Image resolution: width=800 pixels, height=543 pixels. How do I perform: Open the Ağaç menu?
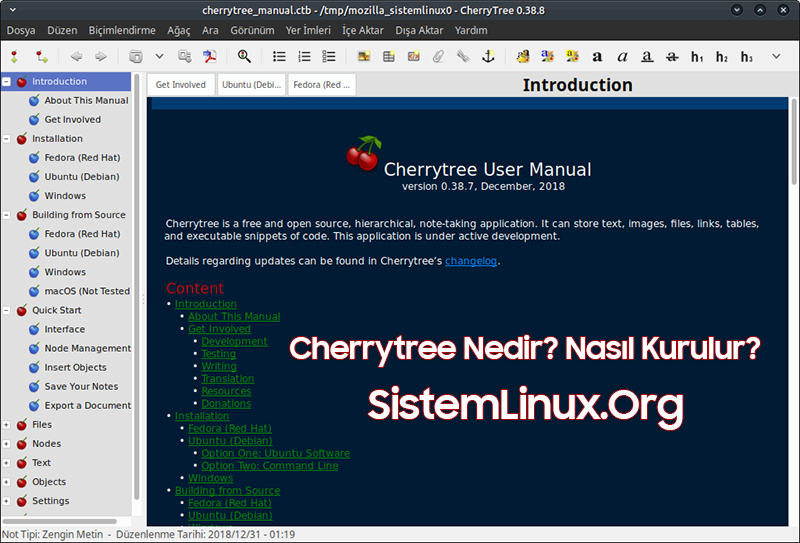tap(179, 31)
